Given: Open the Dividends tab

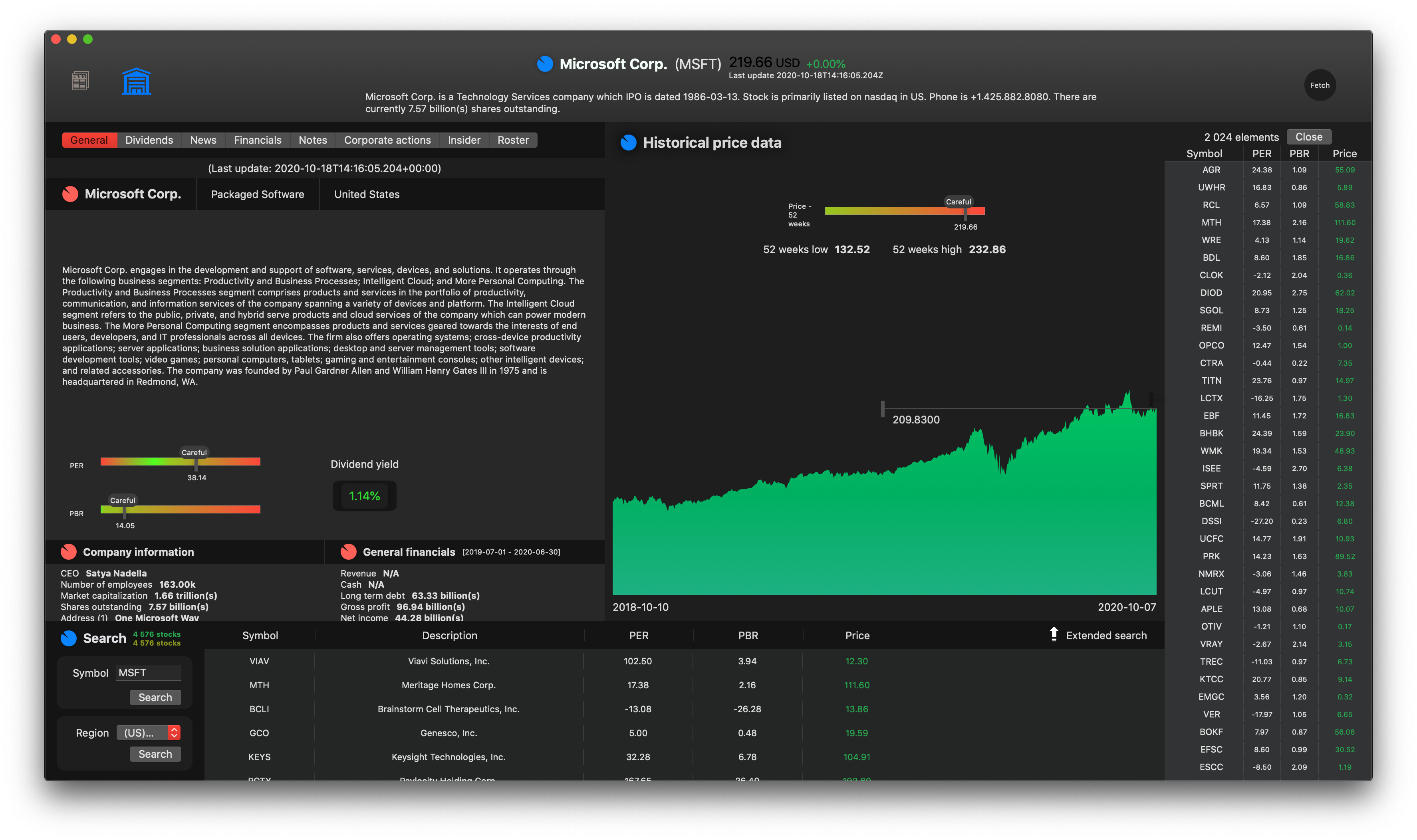Looking at the screenshot, I should point(149,140).
